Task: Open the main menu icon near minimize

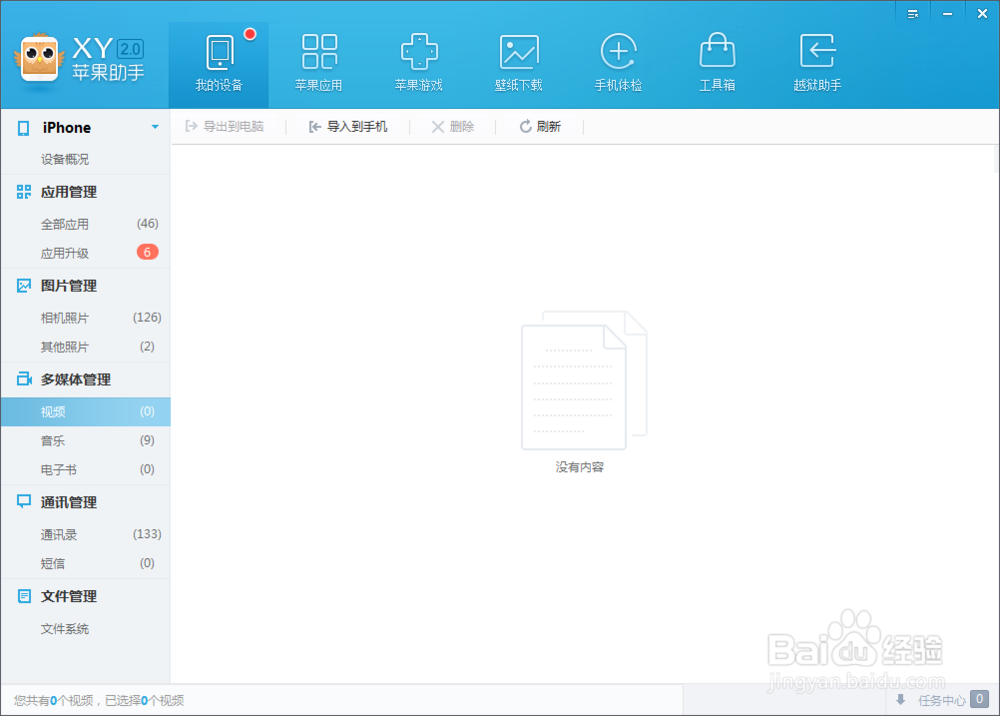Action: click(x=912, y=13)
